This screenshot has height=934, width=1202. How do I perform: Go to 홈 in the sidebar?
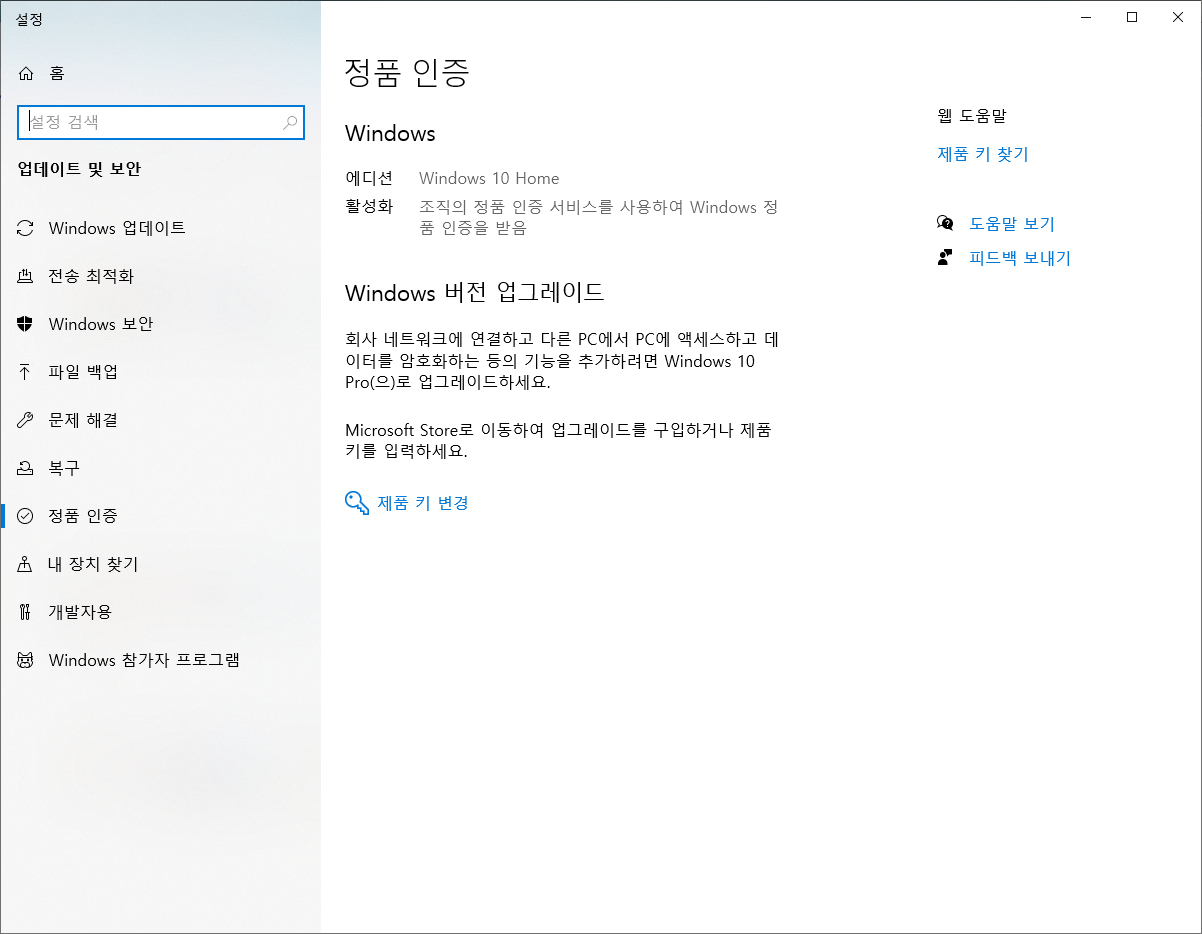[x=160, y=73]
